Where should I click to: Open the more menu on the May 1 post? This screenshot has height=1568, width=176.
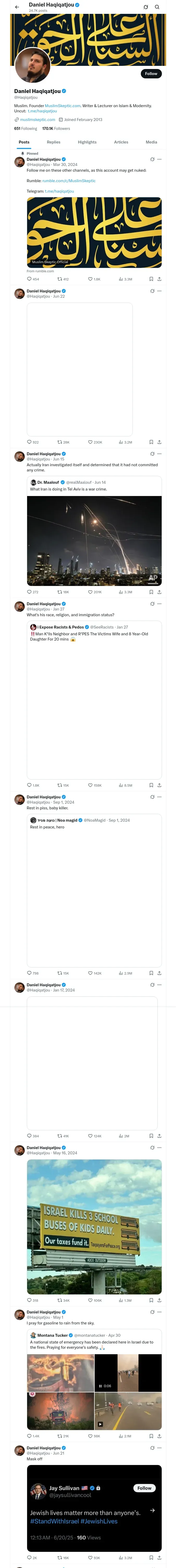coord(160,1312)
